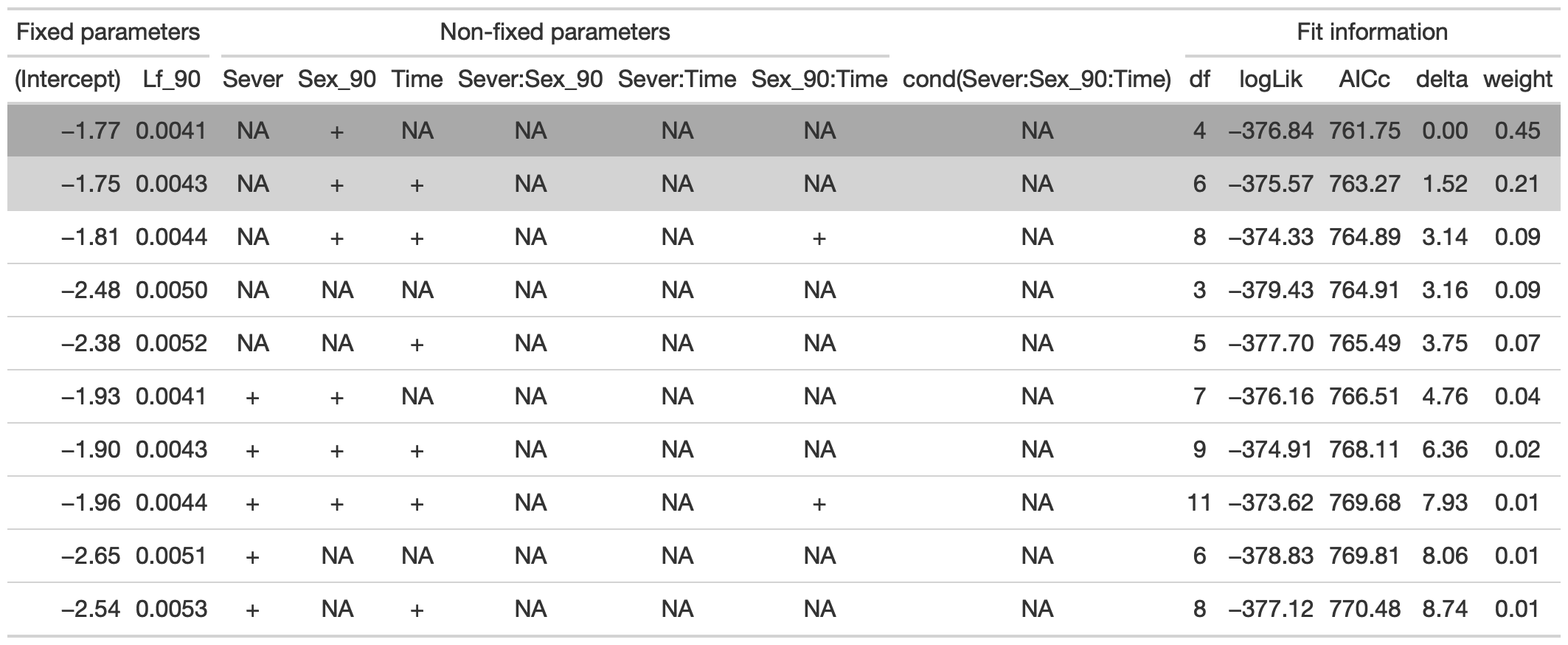Click the "Fit information" group header
The width and height of the screenshot is (1568, 645).
point(1372,32)
